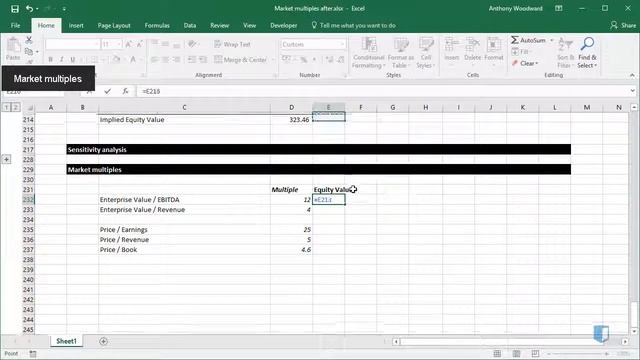Open the Merge & Center dropdown arrow

click(273, 60)
